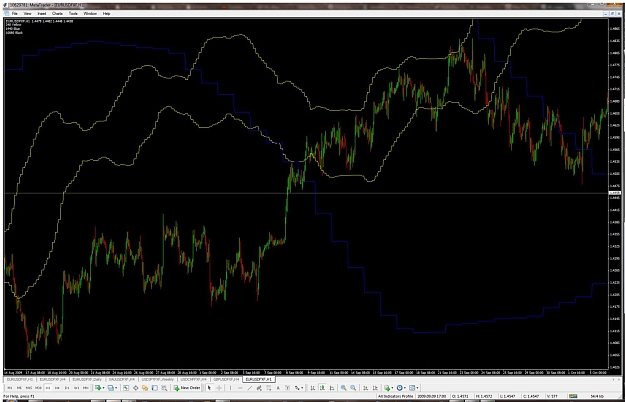This screenshot has width=625, height=402.
Task: Switch to the USDJPYFXF,Weekly chart tab
Action: 158,379
